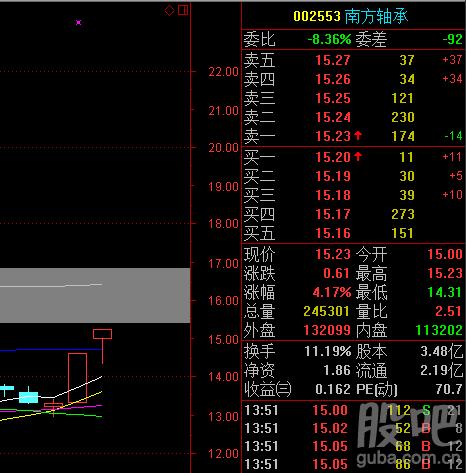Click the 卖五 change +37
The height and width of the screenshot is (473, 466).
click(452, 60)
